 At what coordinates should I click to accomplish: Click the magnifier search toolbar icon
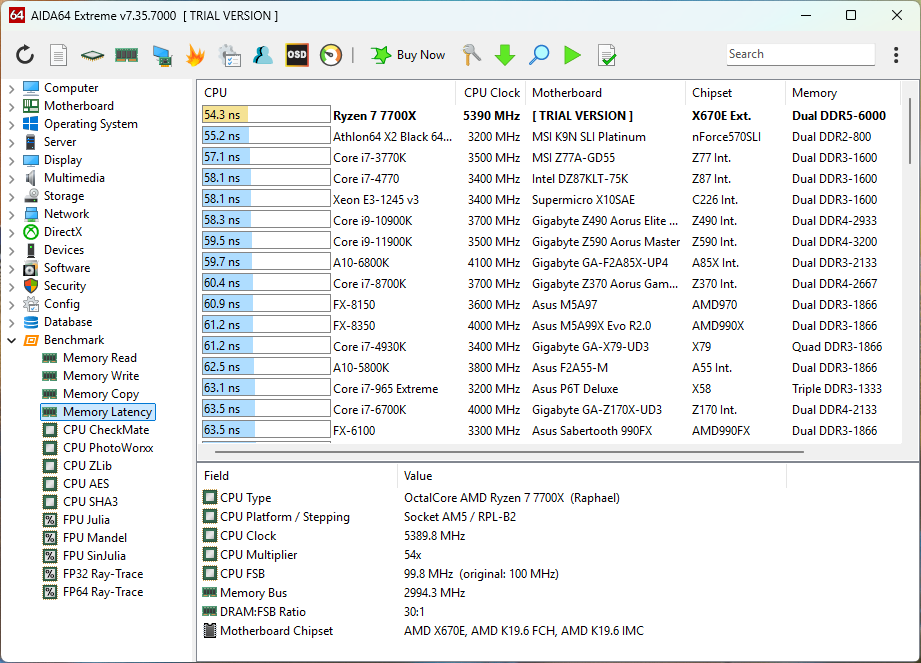tap(539, 55)
